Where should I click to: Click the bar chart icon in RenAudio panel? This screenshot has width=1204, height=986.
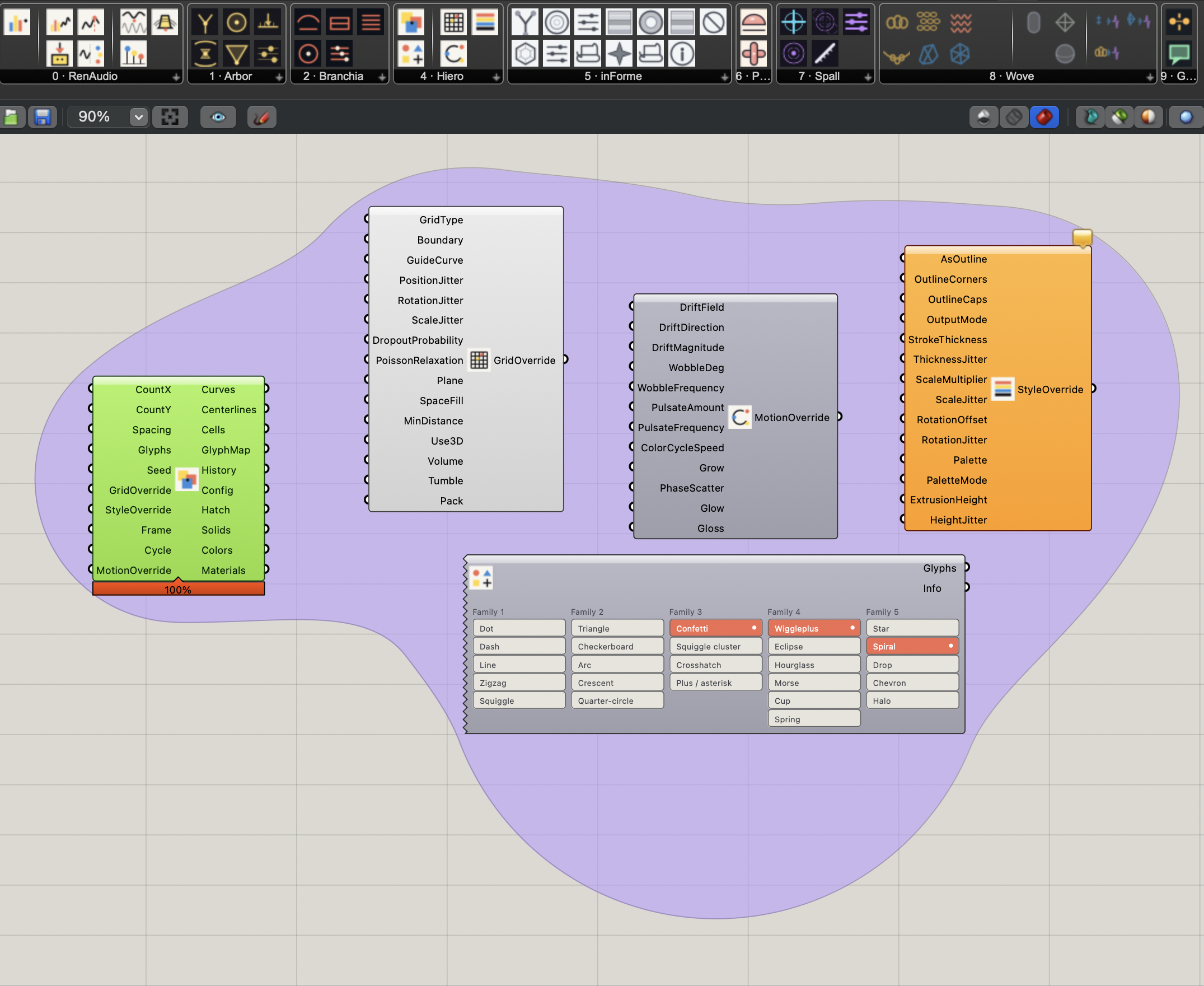coord(17,23)
